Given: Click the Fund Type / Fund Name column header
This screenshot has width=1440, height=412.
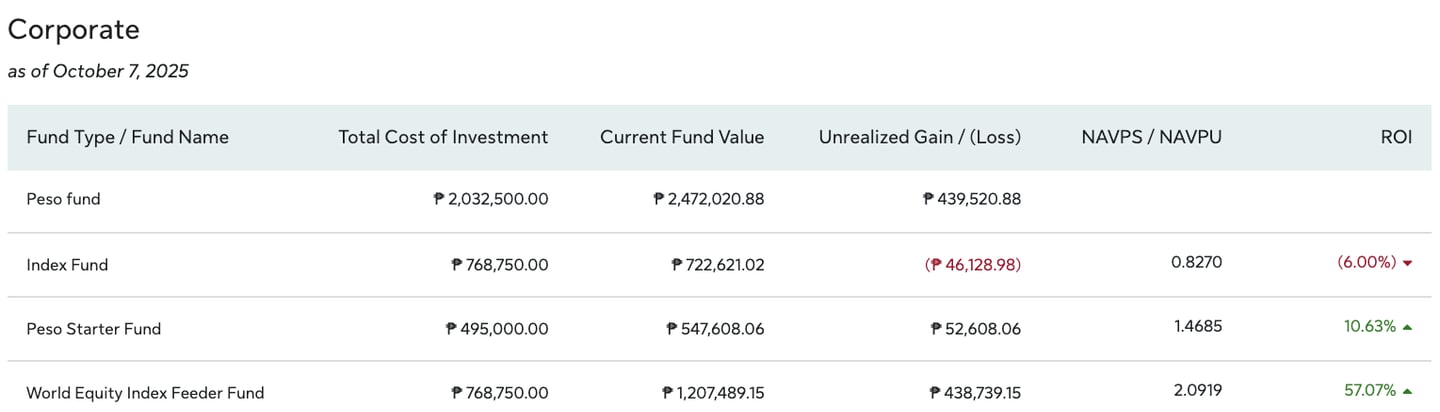Looking at the screenshot, I should tap(127, 137).
